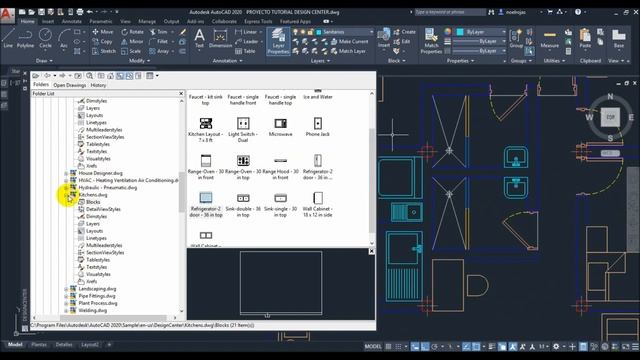Click the search keyword input field
The image size is (640, 360).
click(450, 12)
